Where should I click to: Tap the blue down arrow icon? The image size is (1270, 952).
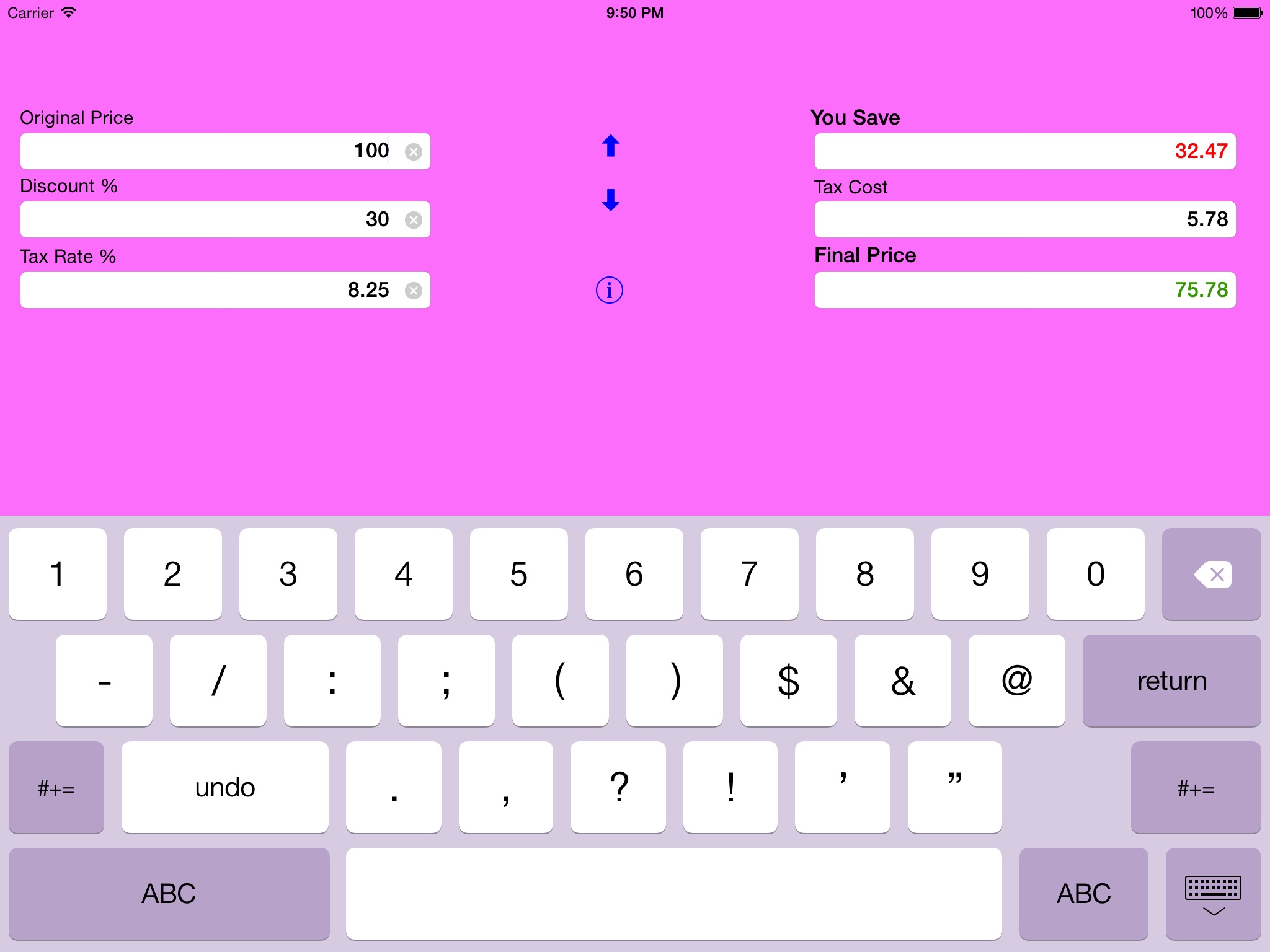610,200
